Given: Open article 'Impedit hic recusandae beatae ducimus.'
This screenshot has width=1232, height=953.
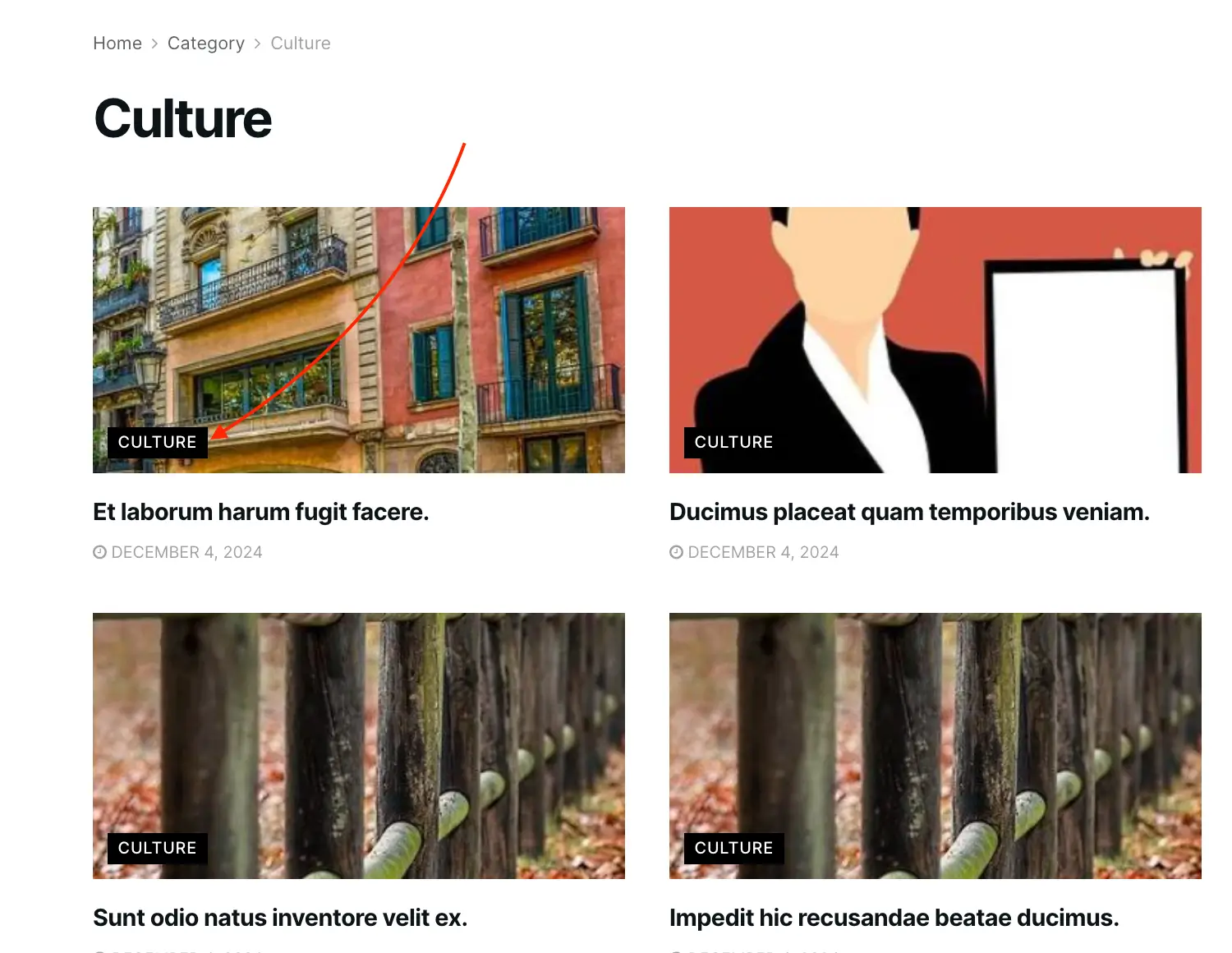Looking at the screenshot, I should [894, 918].
